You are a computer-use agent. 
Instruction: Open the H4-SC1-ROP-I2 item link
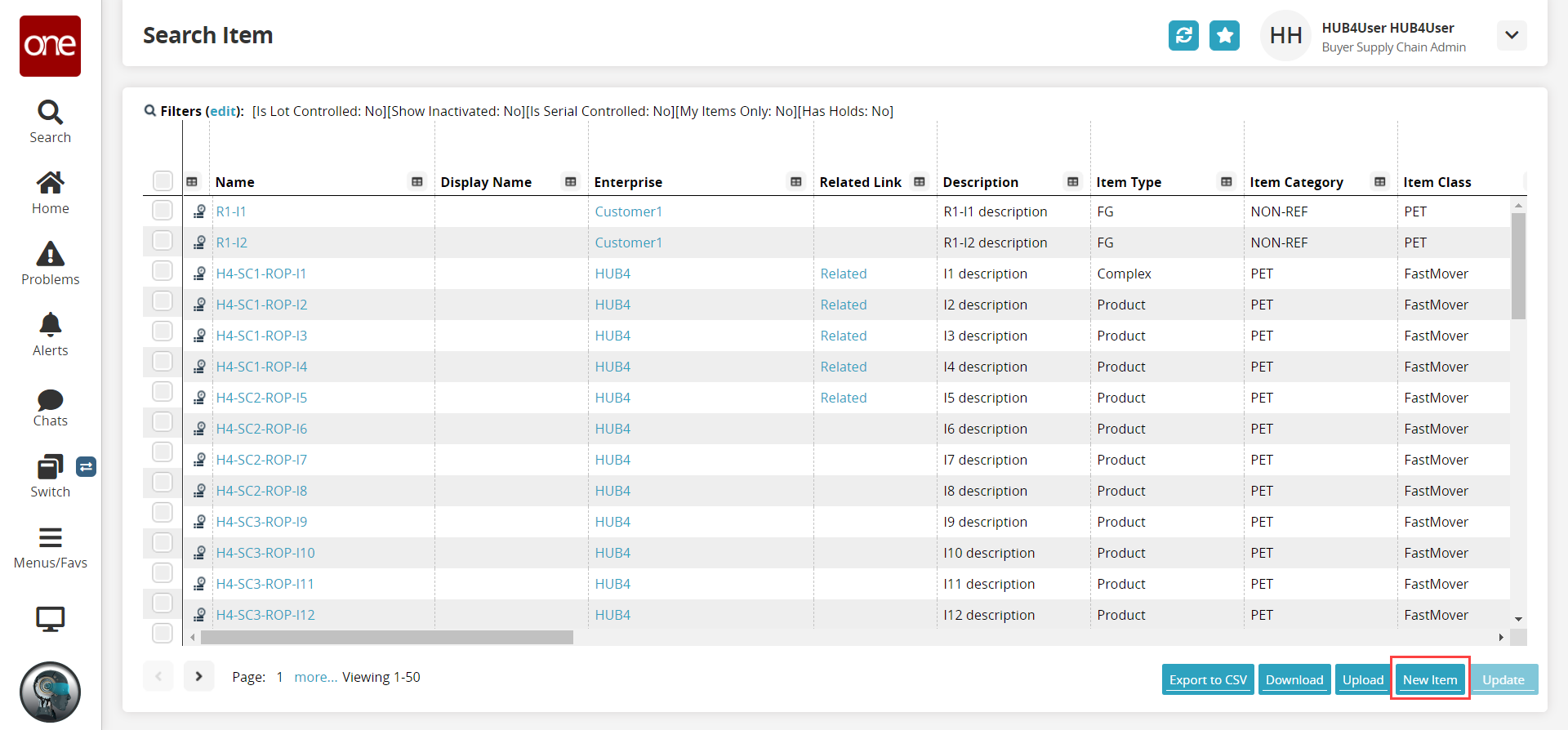(x=261, y=305)
